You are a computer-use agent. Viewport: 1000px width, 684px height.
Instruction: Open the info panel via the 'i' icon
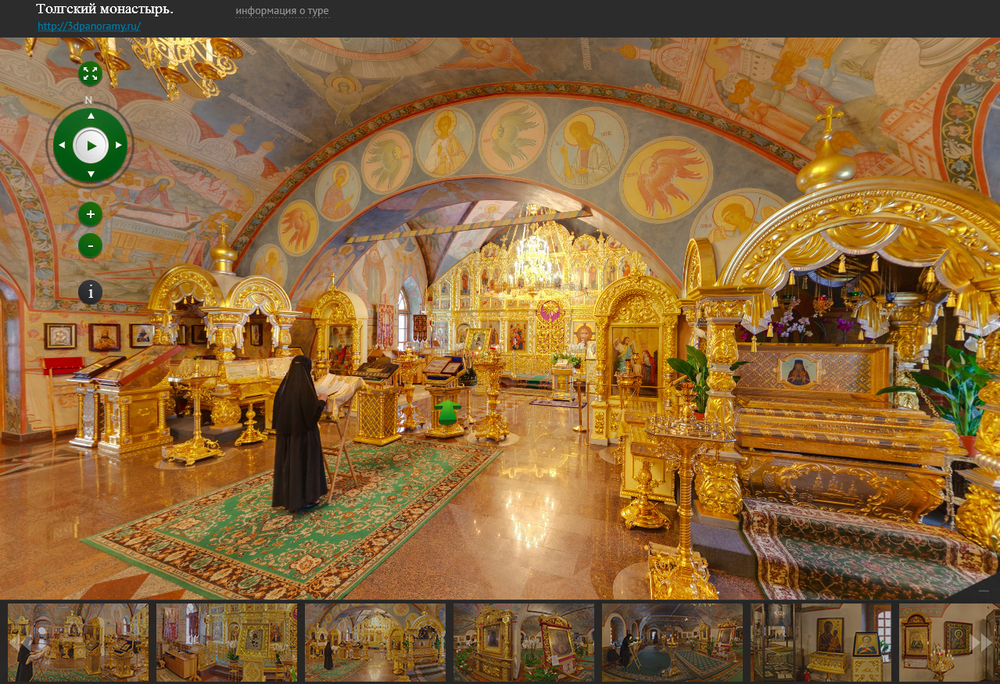click(x=90, y=293)
